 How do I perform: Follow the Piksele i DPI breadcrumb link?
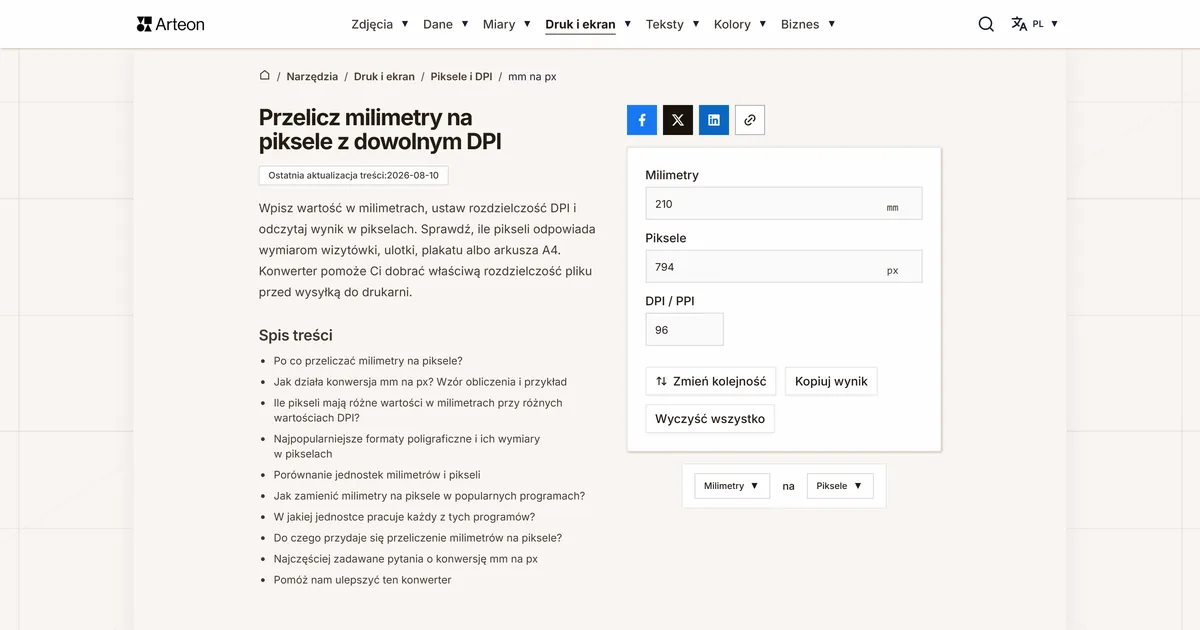click(461, 76)
